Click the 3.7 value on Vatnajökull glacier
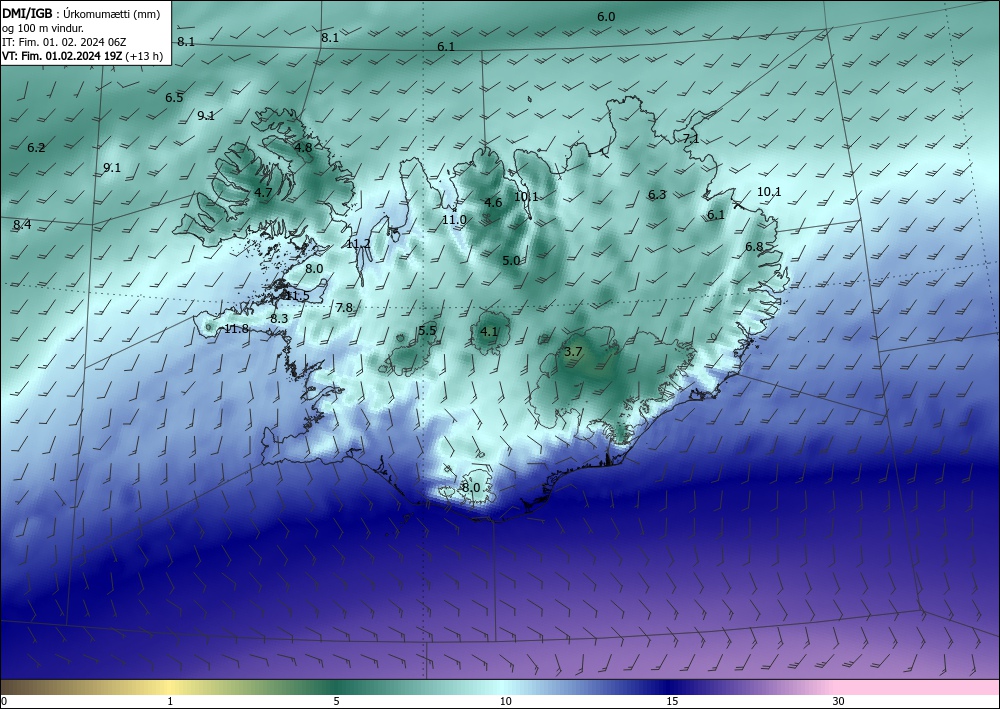Image resolution: width=1000 pixels, height=709 pixels. point(573,351)
